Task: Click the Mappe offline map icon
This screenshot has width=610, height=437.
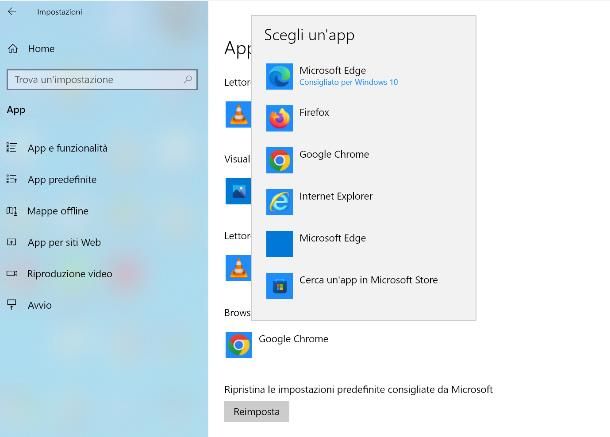Action: coord(12,211)
